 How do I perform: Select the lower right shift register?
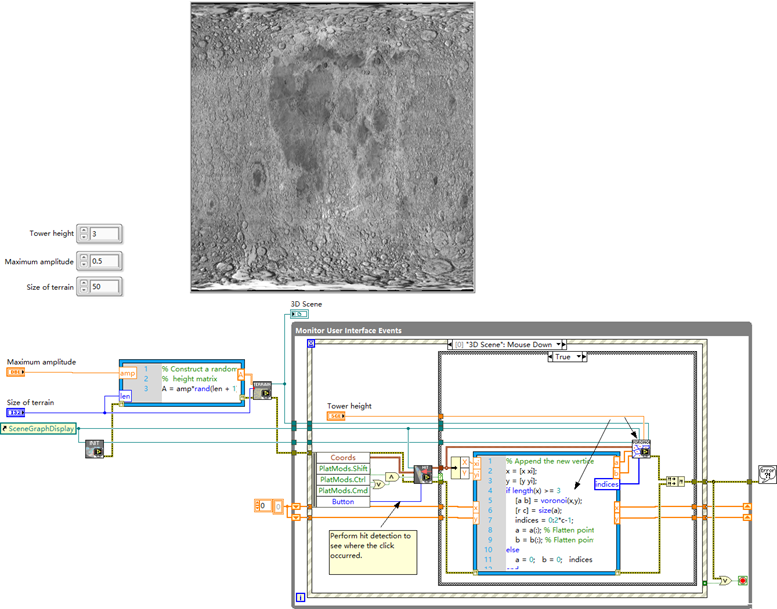tap(747, 517)
